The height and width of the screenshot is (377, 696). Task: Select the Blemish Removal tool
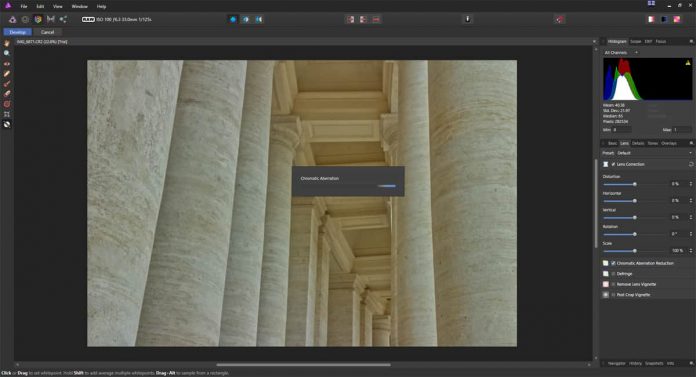7,74
